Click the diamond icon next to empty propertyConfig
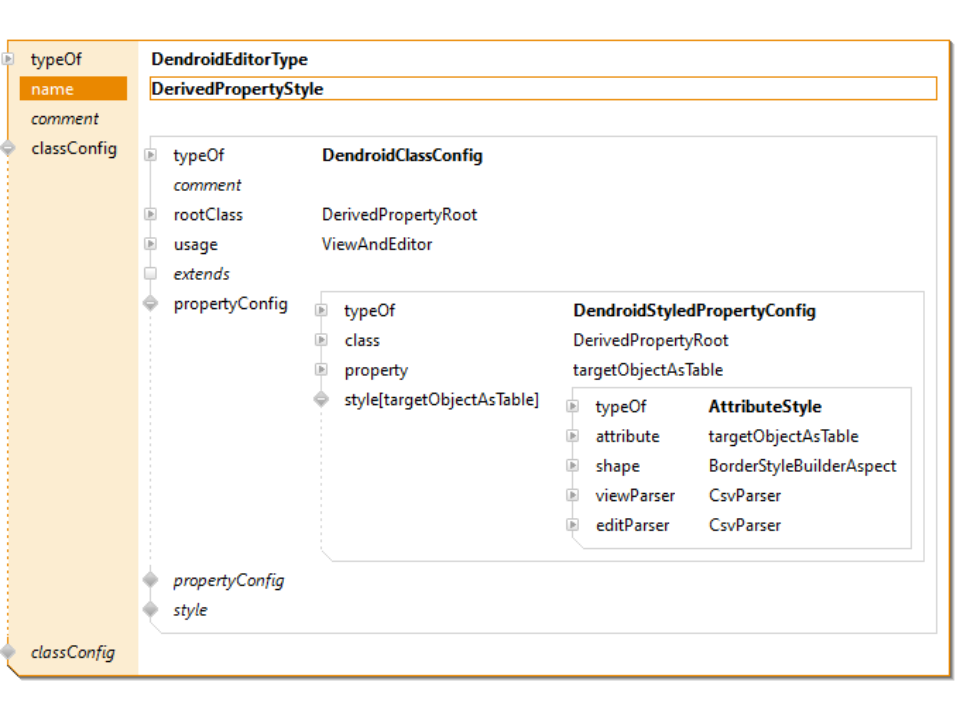The width and height of the screenshot is (960, 720). click(151, 580)
